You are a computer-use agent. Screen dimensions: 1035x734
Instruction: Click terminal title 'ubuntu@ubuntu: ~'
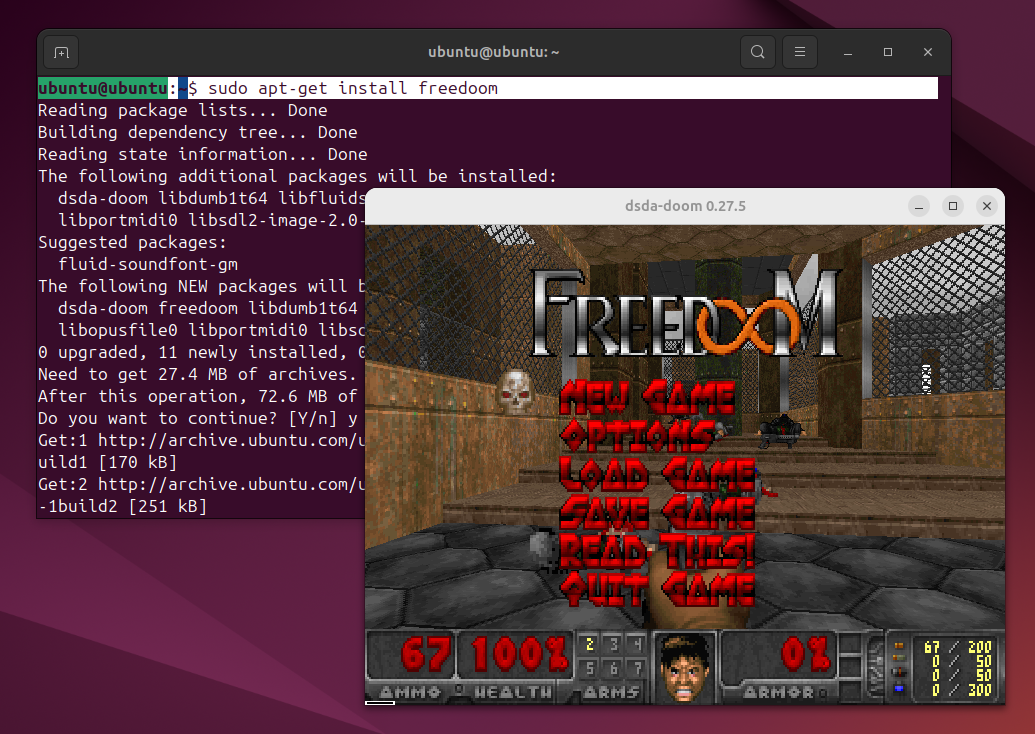click(x=494, y=52)
